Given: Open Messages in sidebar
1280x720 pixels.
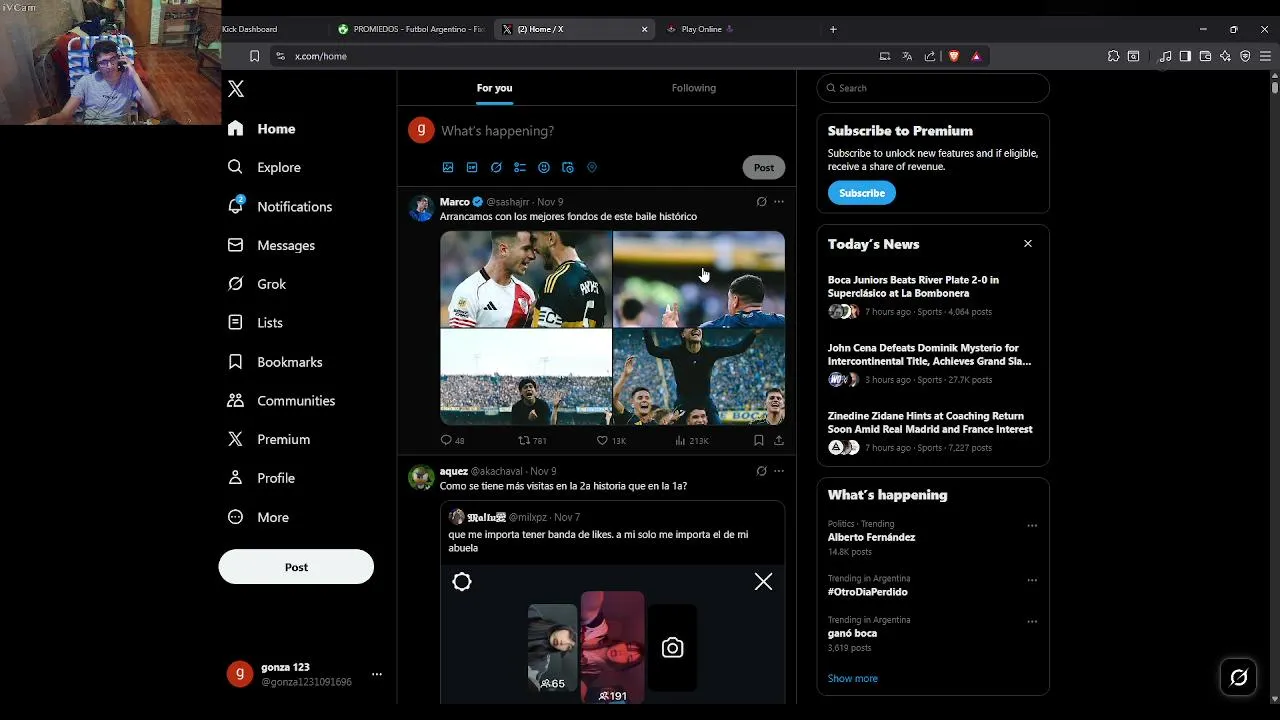Looking at the screenshot, I should pos(272,245).
